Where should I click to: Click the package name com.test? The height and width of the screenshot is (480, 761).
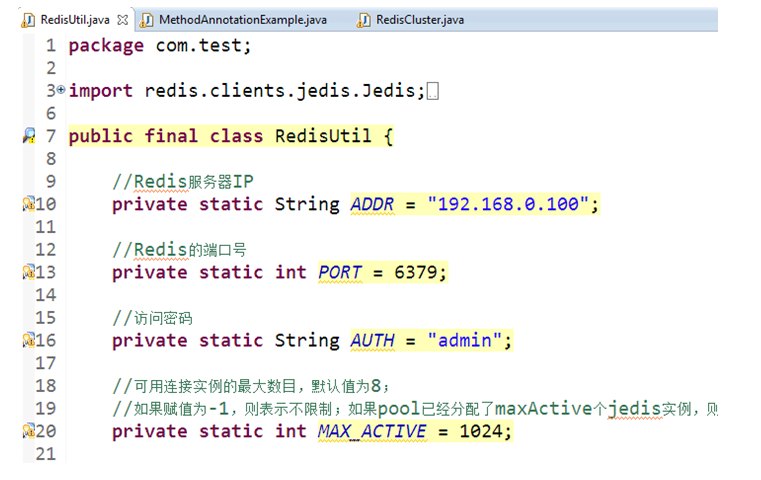coord(199,46)
